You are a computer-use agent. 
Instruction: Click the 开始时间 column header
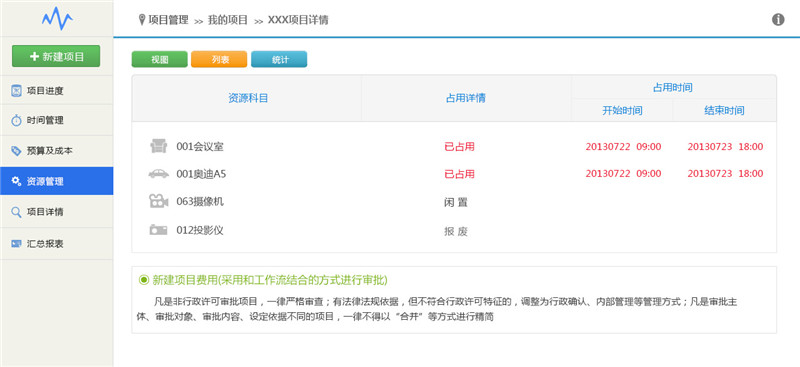622,110
